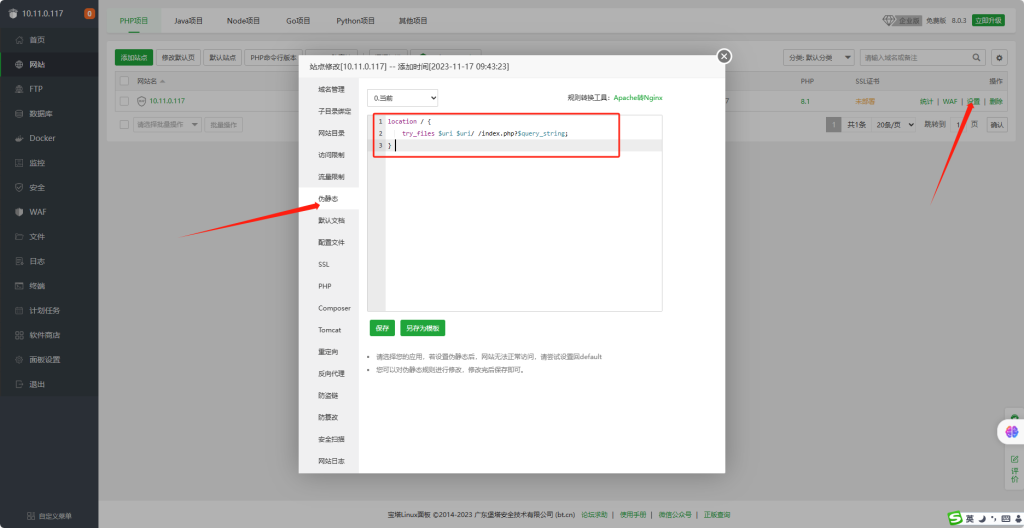Image resolution: width=1024 pixels, height=528 pixels.
Task: Open the 评价 feedback icon
Action: pyautogui.click(x=1014, y=459)
